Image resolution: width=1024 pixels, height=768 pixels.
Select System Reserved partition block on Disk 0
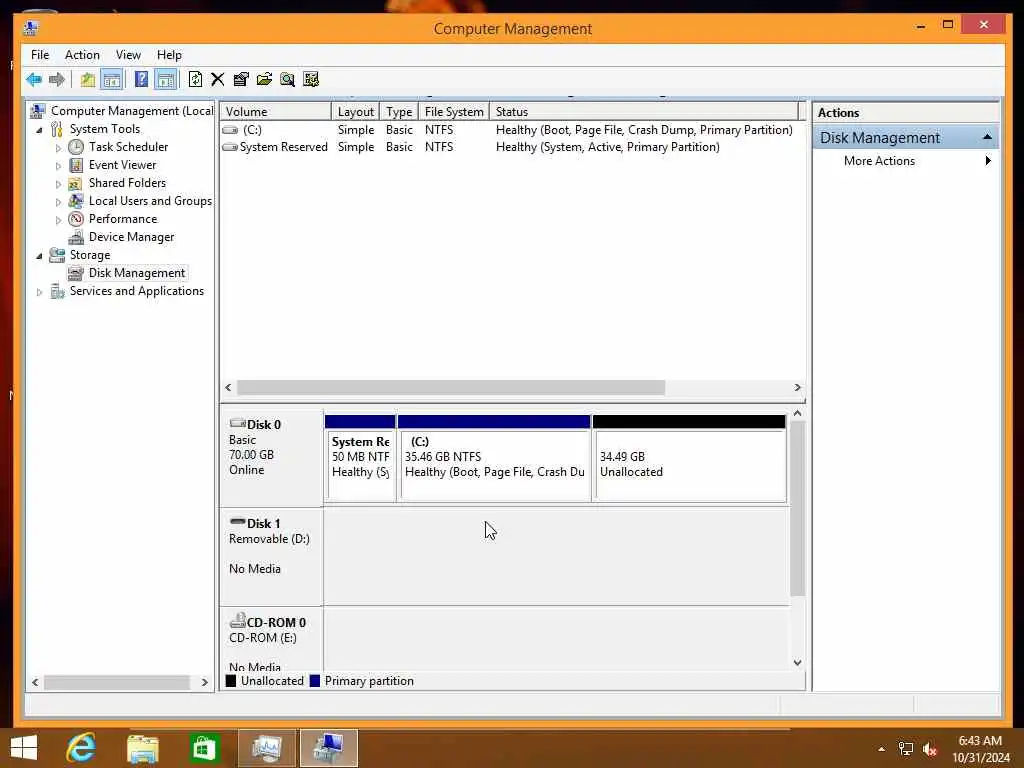pos(360,459)
